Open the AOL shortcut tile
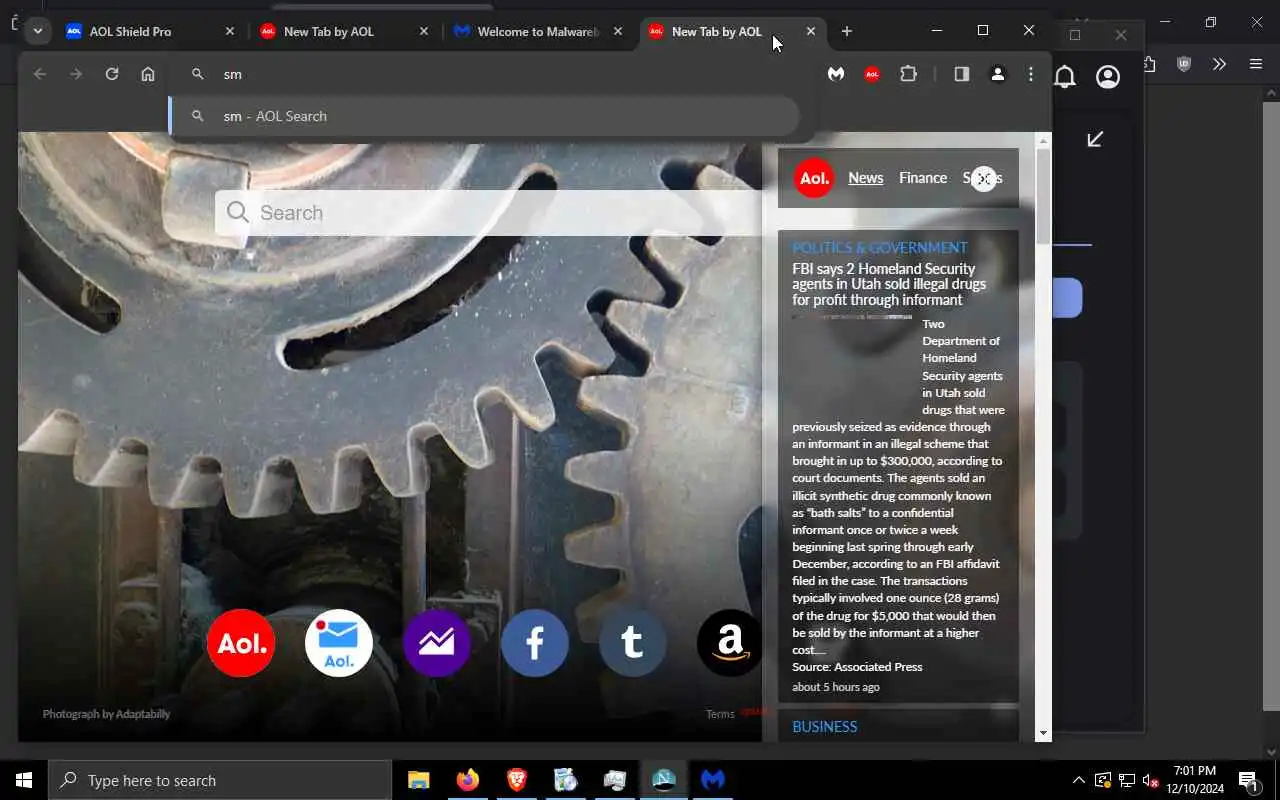 click(x=241, y=643)
